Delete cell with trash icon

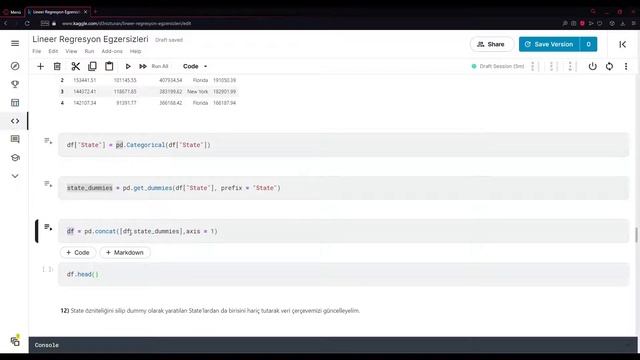tap(57, 66)
